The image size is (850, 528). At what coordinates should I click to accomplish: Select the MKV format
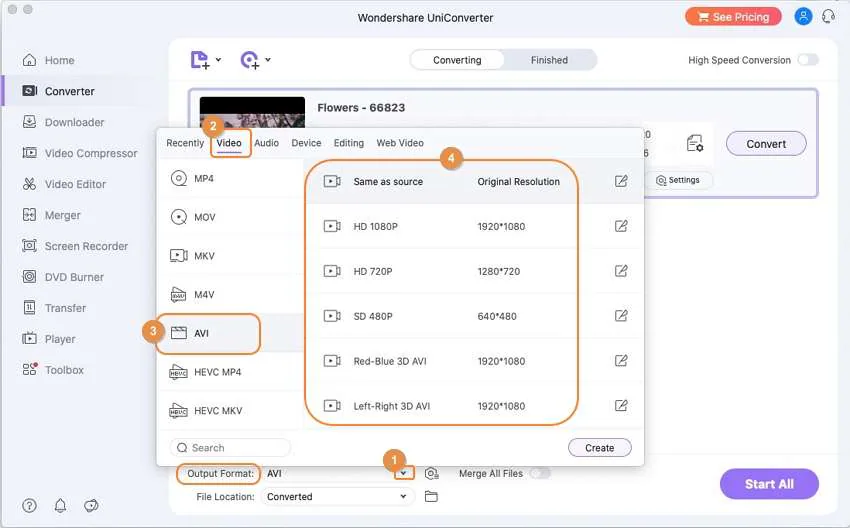[230, 255]
